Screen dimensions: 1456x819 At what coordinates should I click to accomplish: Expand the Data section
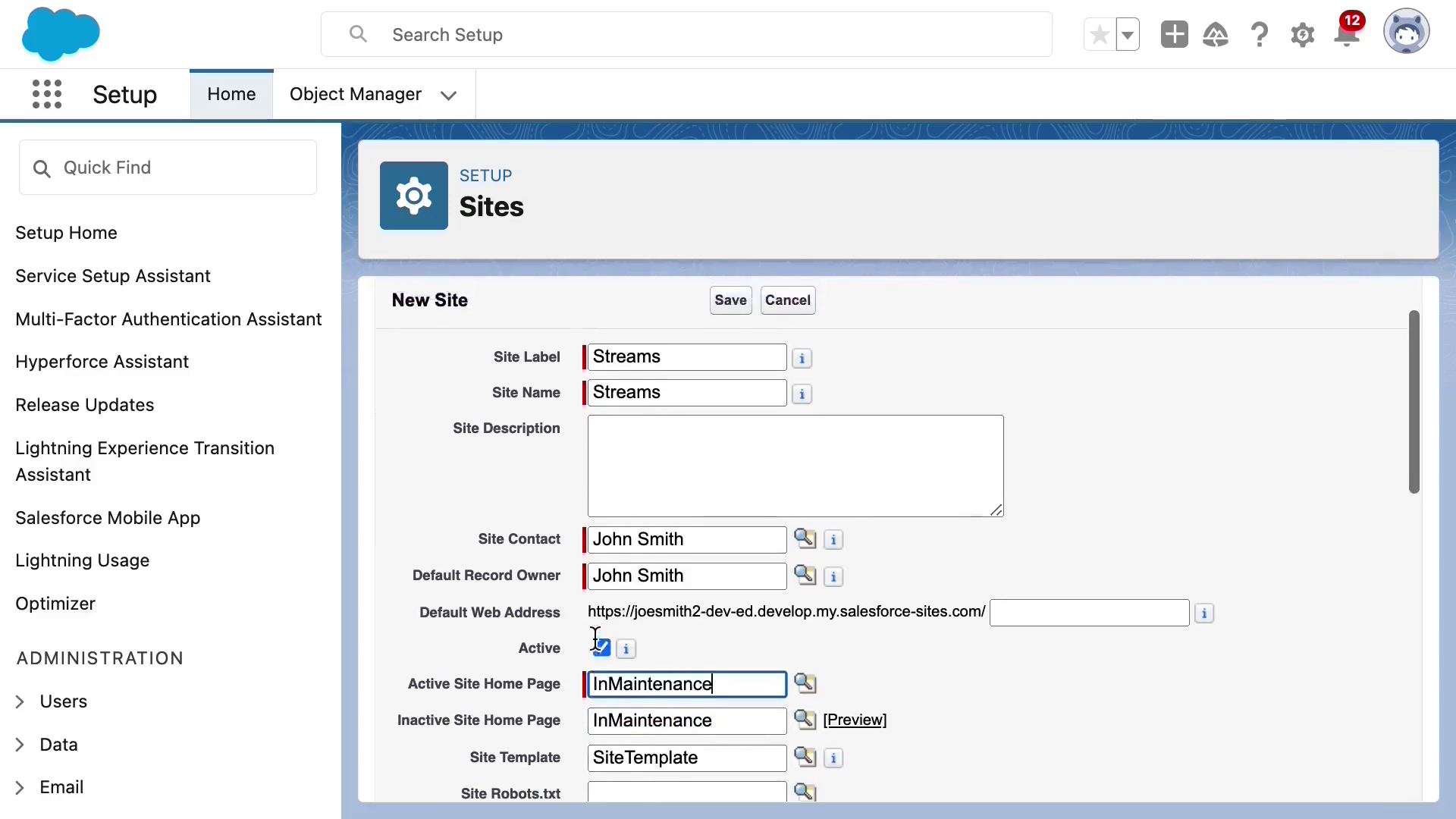(20, 745)
